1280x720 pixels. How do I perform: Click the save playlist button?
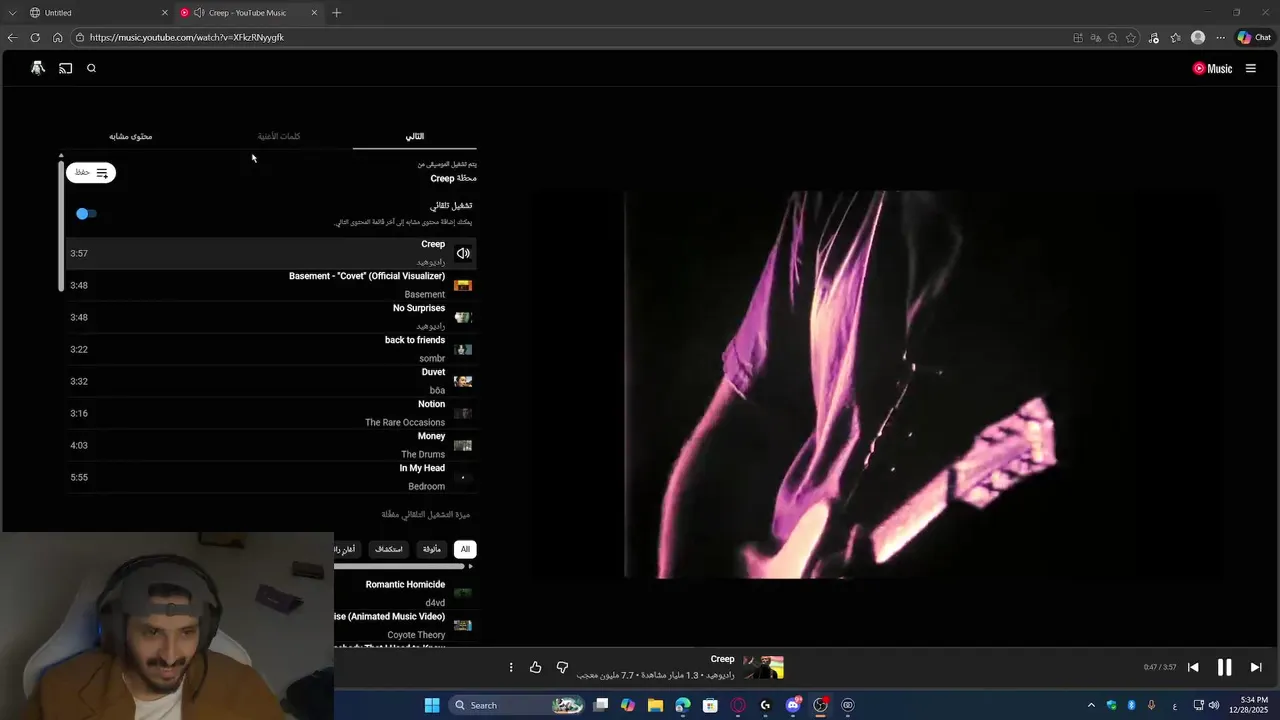pos(91,173)
